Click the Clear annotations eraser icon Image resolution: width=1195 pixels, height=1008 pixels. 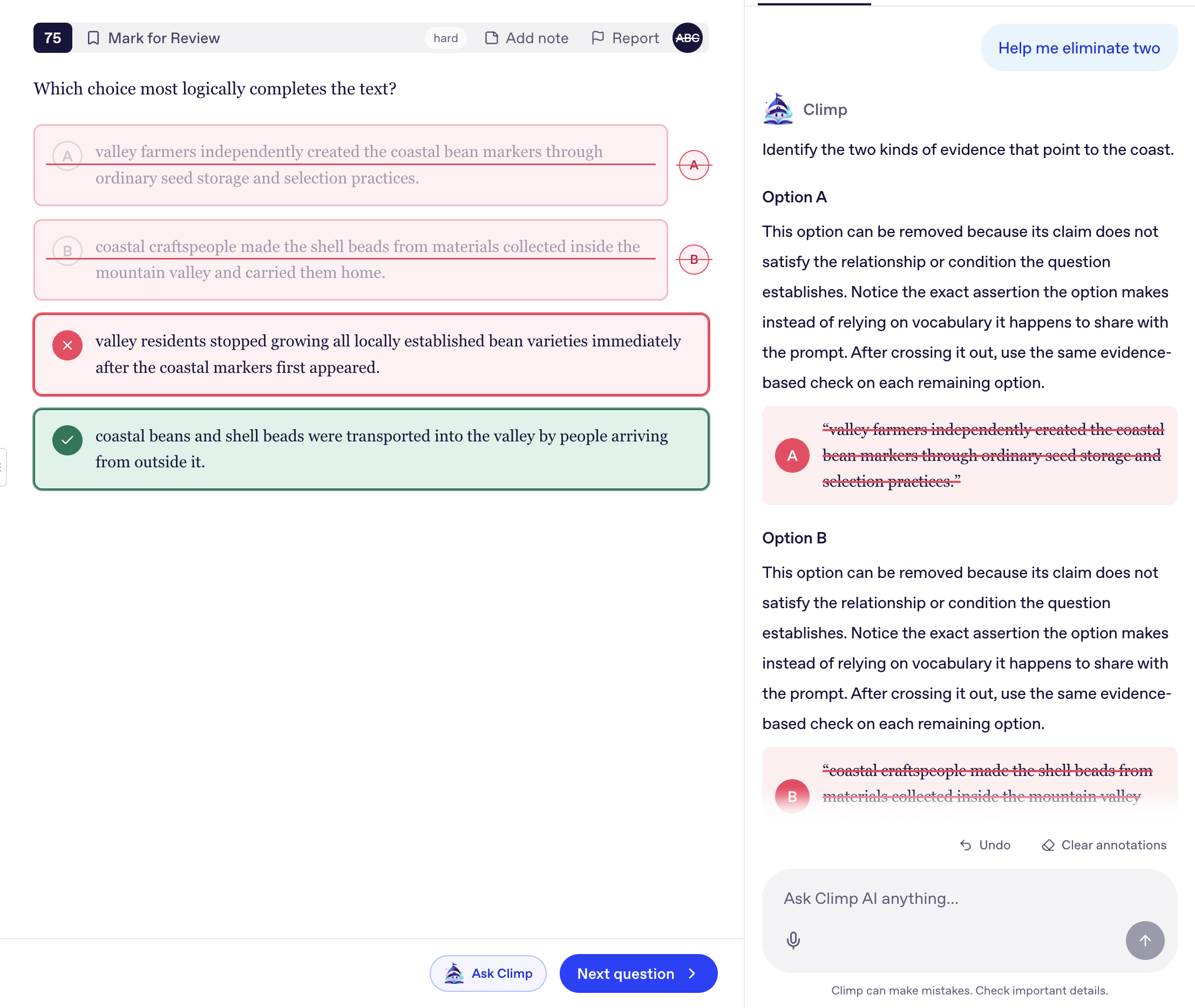pyautogui.click(x=1048, y=845)
